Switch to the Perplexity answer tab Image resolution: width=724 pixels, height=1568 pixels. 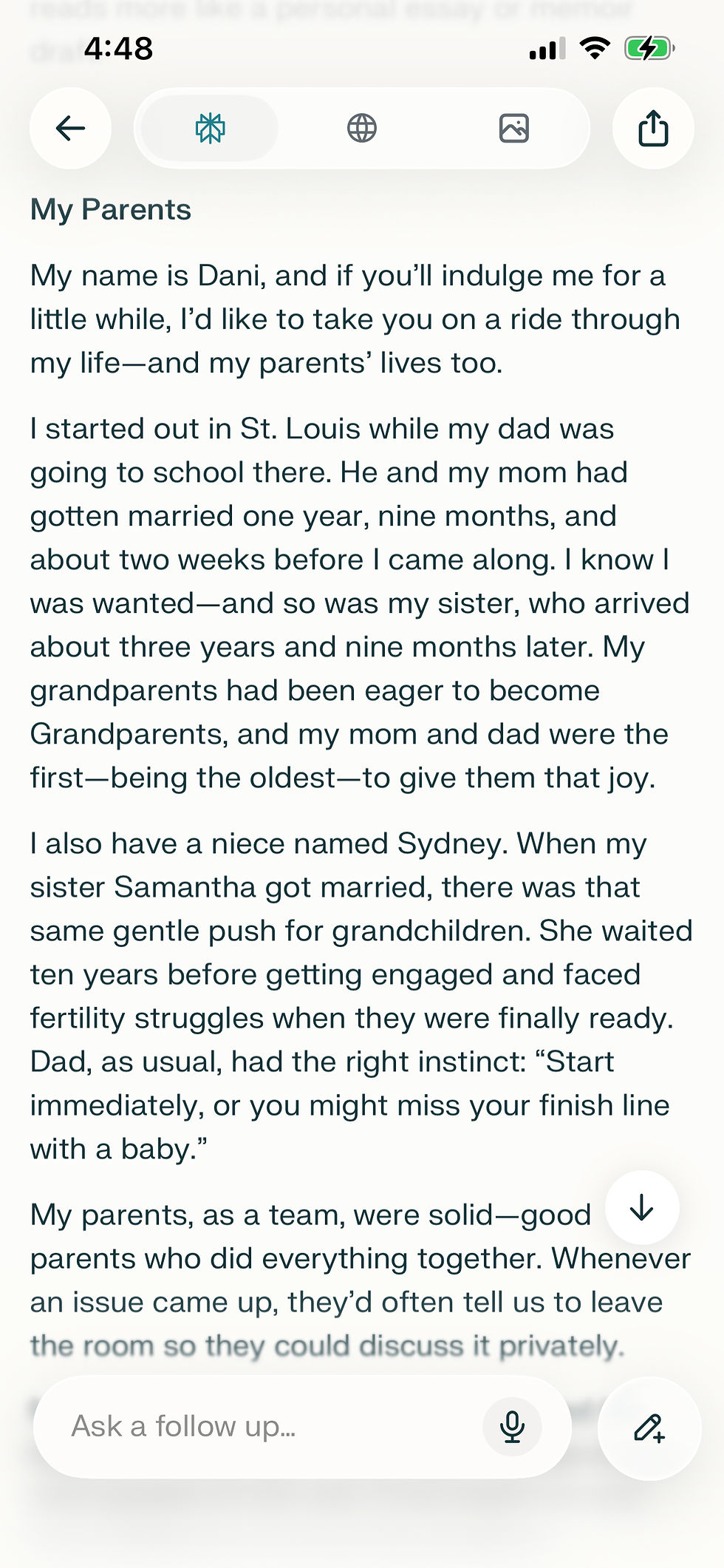click(x=210, y=129)
